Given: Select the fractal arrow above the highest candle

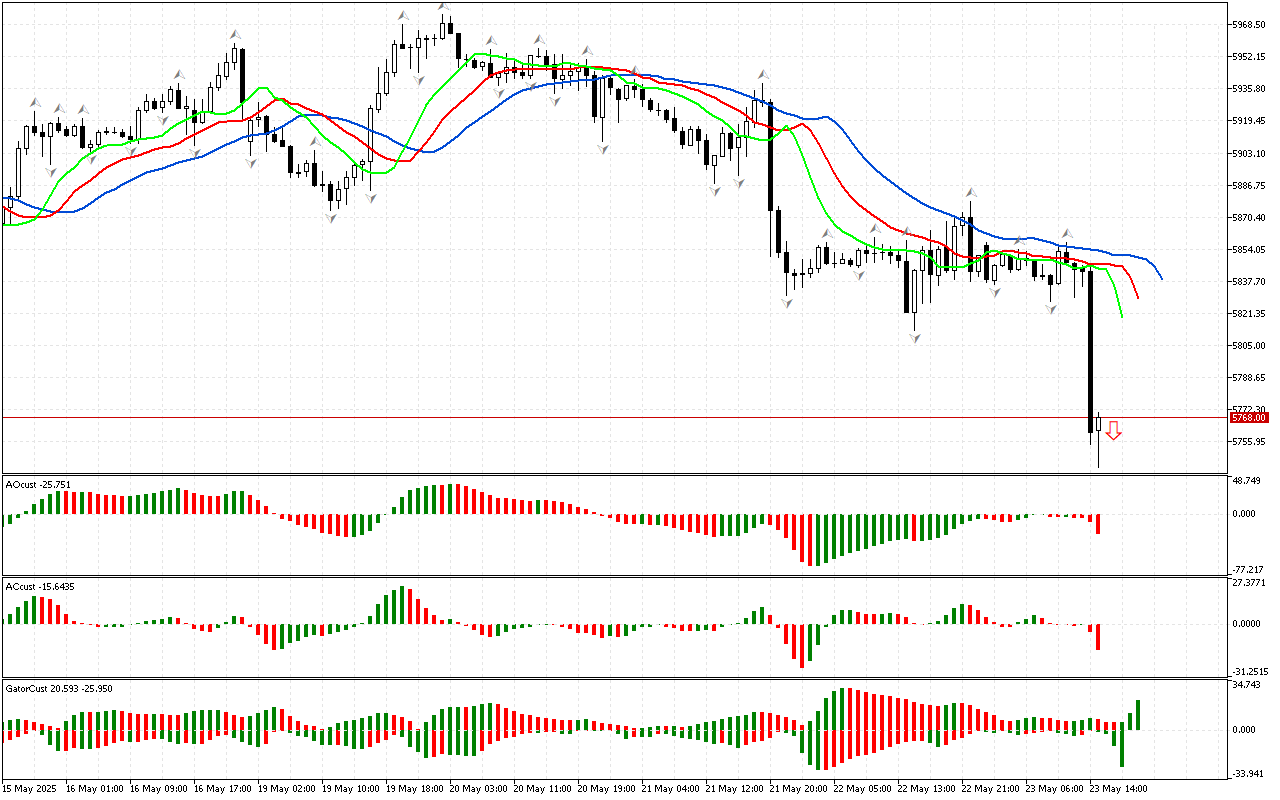Looking at the screenshot, I should click(x=442, y=8).
